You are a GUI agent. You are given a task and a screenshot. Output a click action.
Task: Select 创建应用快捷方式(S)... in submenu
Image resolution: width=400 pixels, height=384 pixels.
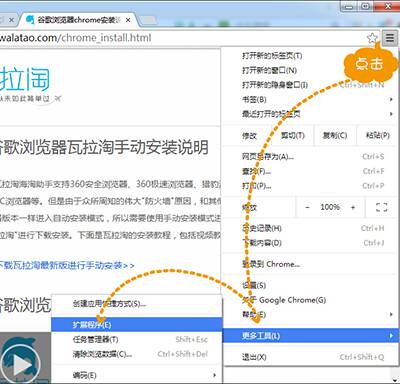pyautogui.click(x=136, y=304)
